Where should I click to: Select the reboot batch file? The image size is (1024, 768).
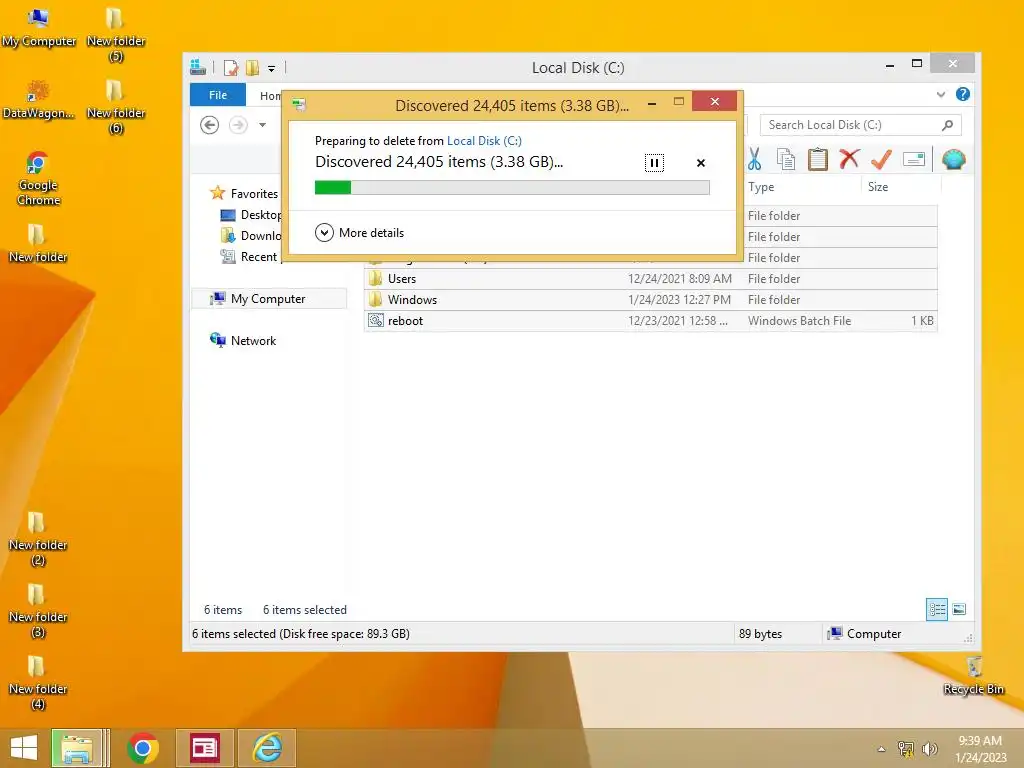pos(650,321)
